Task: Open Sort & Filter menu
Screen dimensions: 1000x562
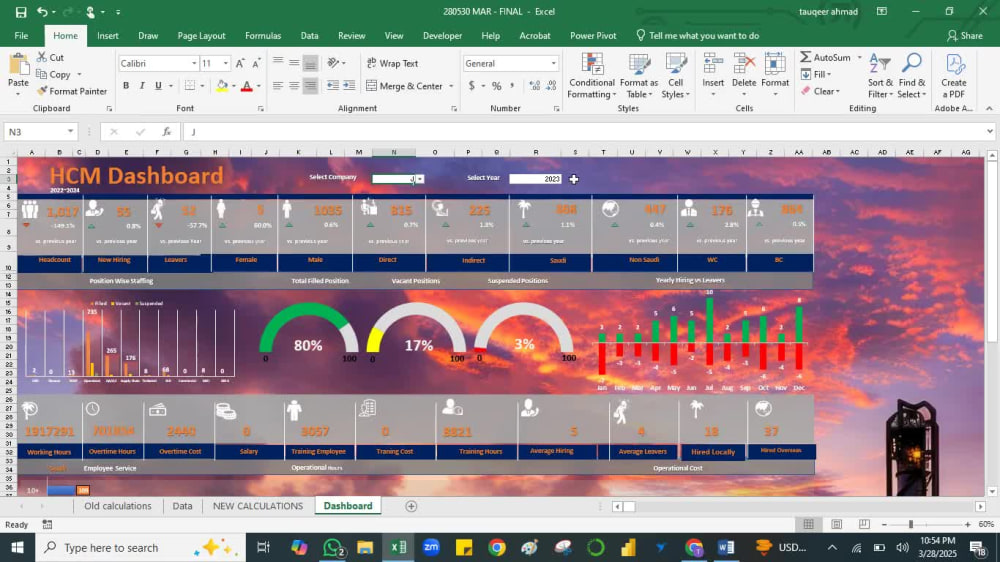Action: 880,76
